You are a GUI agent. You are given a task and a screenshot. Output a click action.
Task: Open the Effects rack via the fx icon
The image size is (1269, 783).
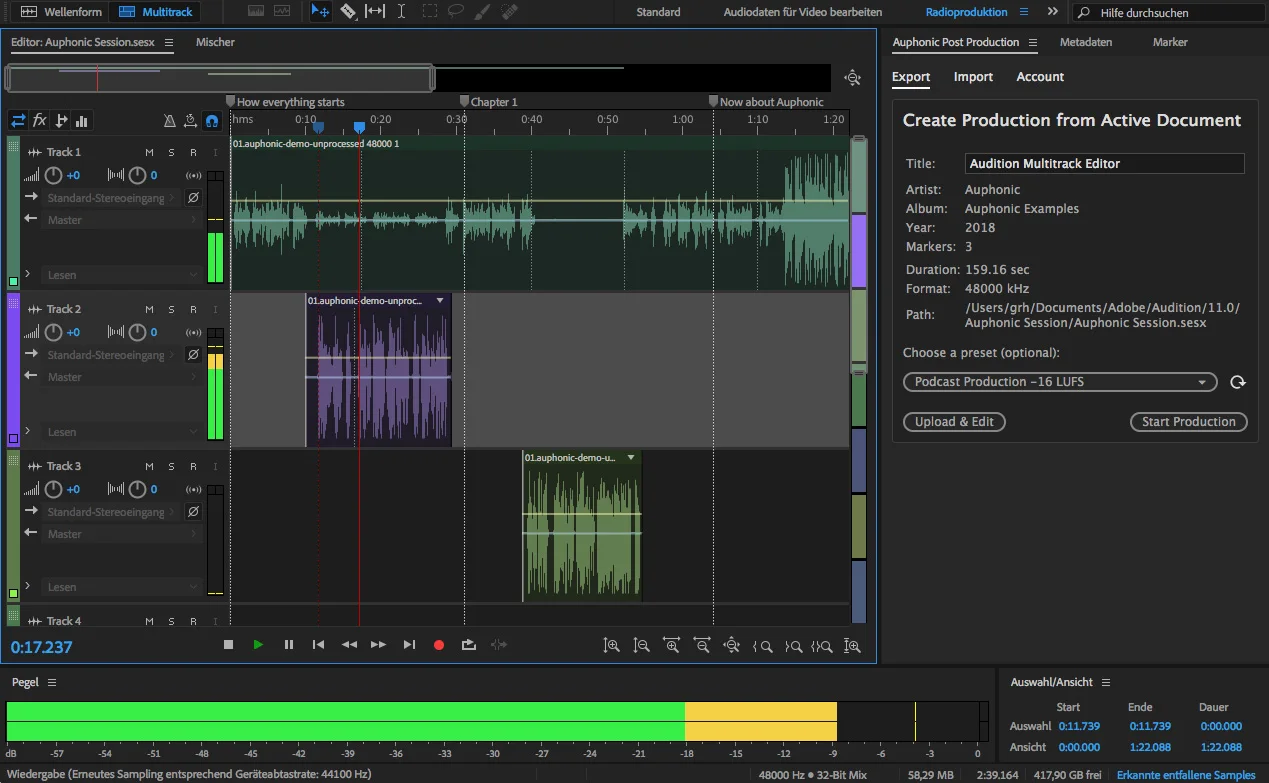(x=38, y=119)
